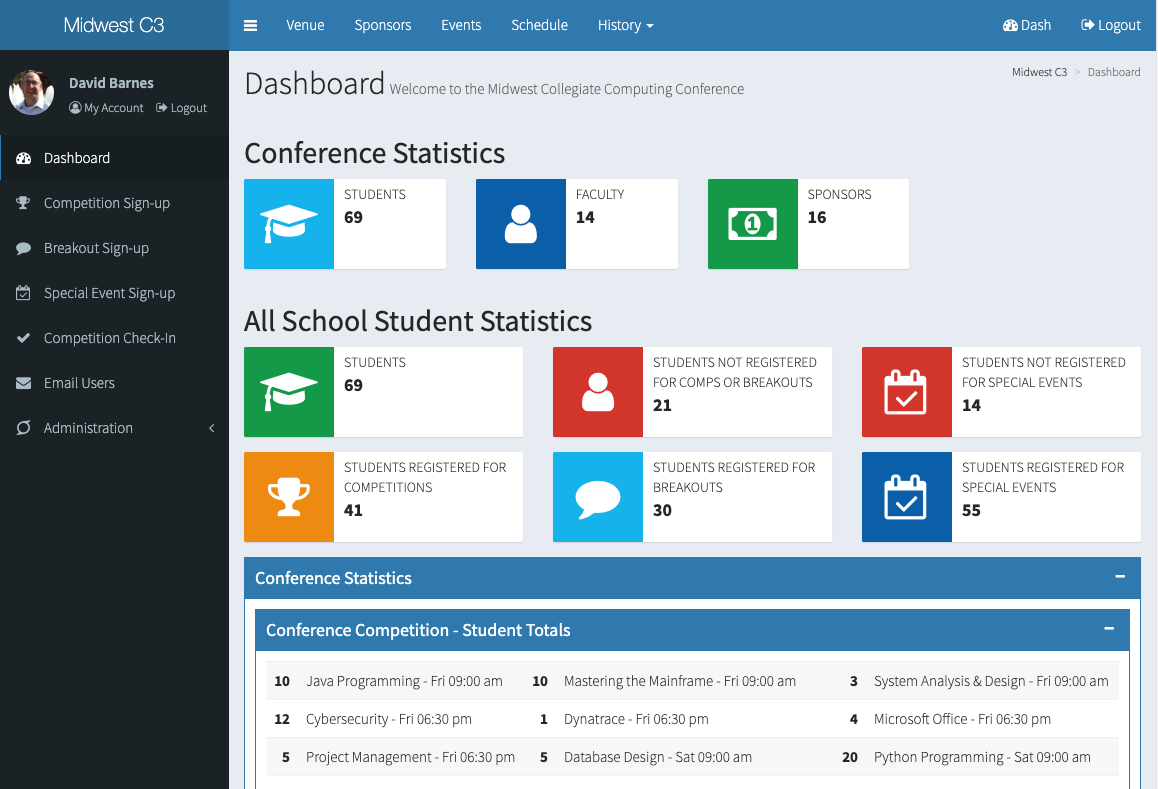Open the History dropdown menu
Viewport: 1158px width, 789px height.
tap(625, 25)
